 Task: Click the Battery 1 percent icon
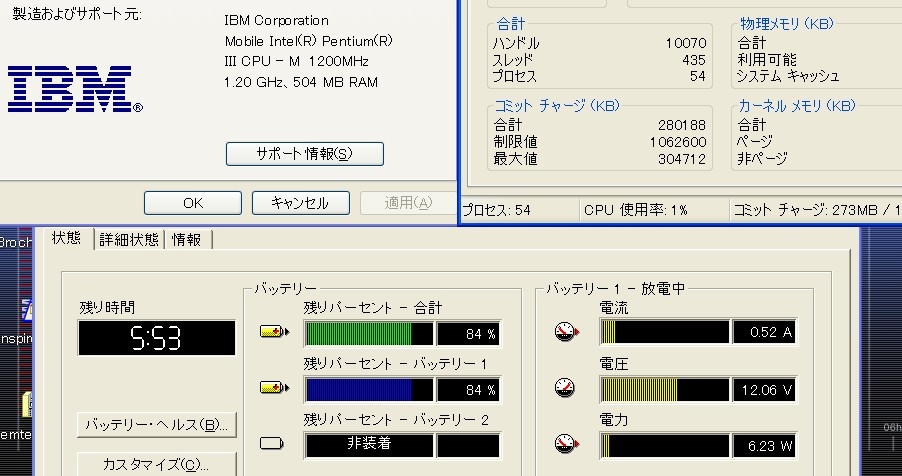[274, 388]
